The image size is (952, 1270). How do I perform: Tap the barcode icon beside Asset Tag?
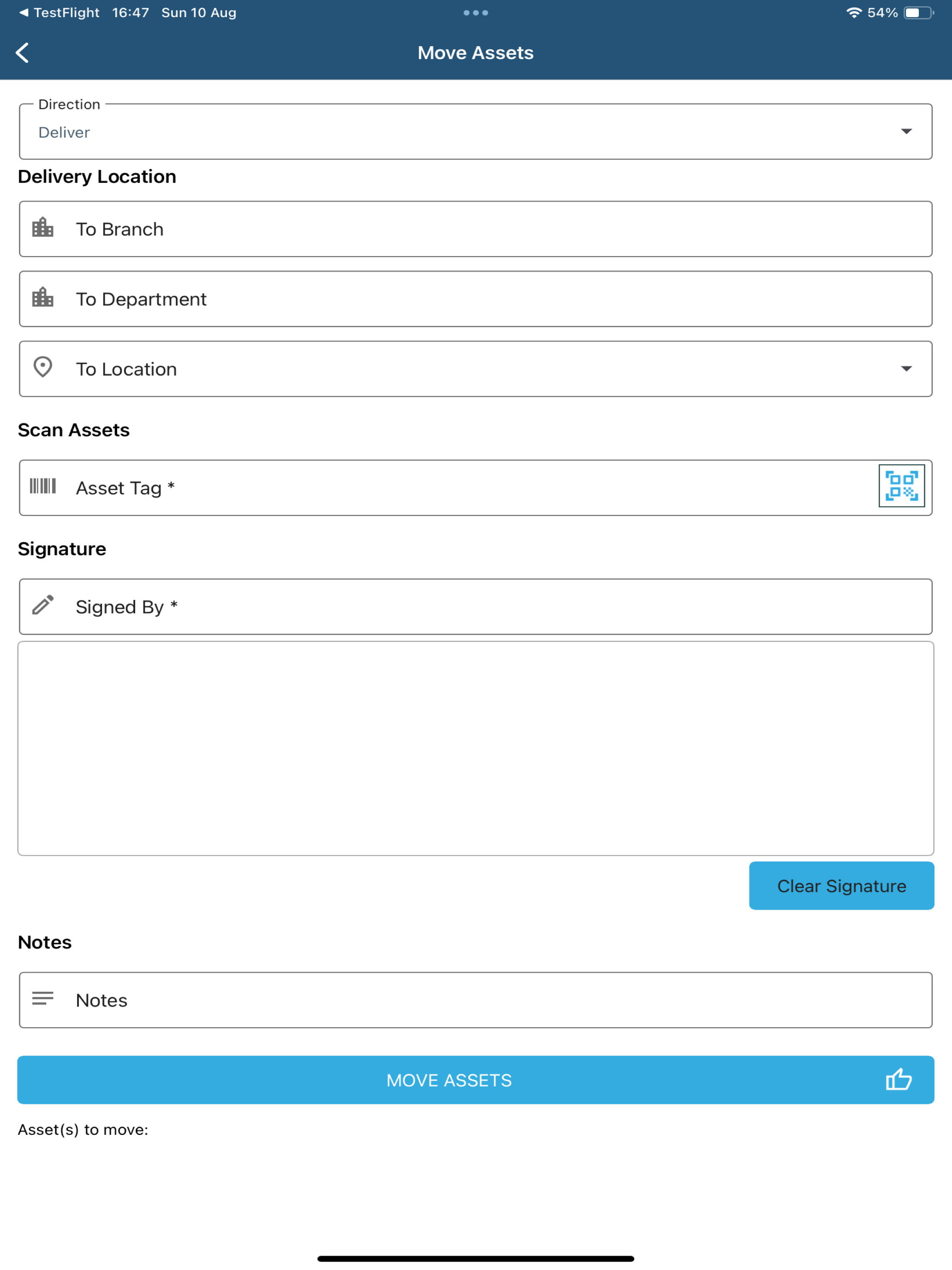(43, 486)
